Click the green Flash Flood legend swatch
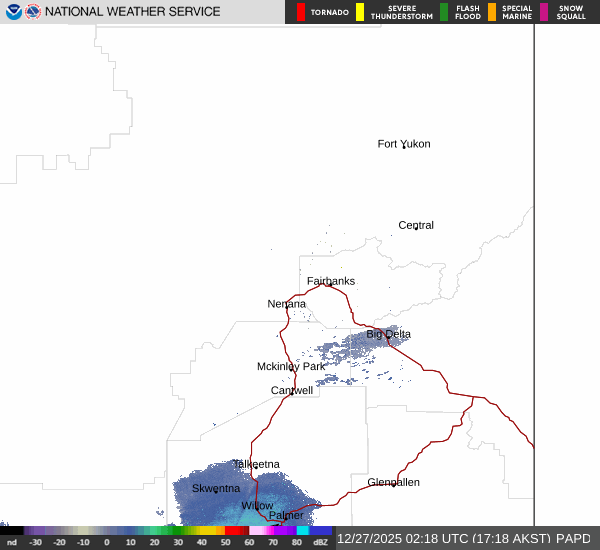The width and height of the screenshot is (600, 550). pyautogui.click(x=444, y=12)
